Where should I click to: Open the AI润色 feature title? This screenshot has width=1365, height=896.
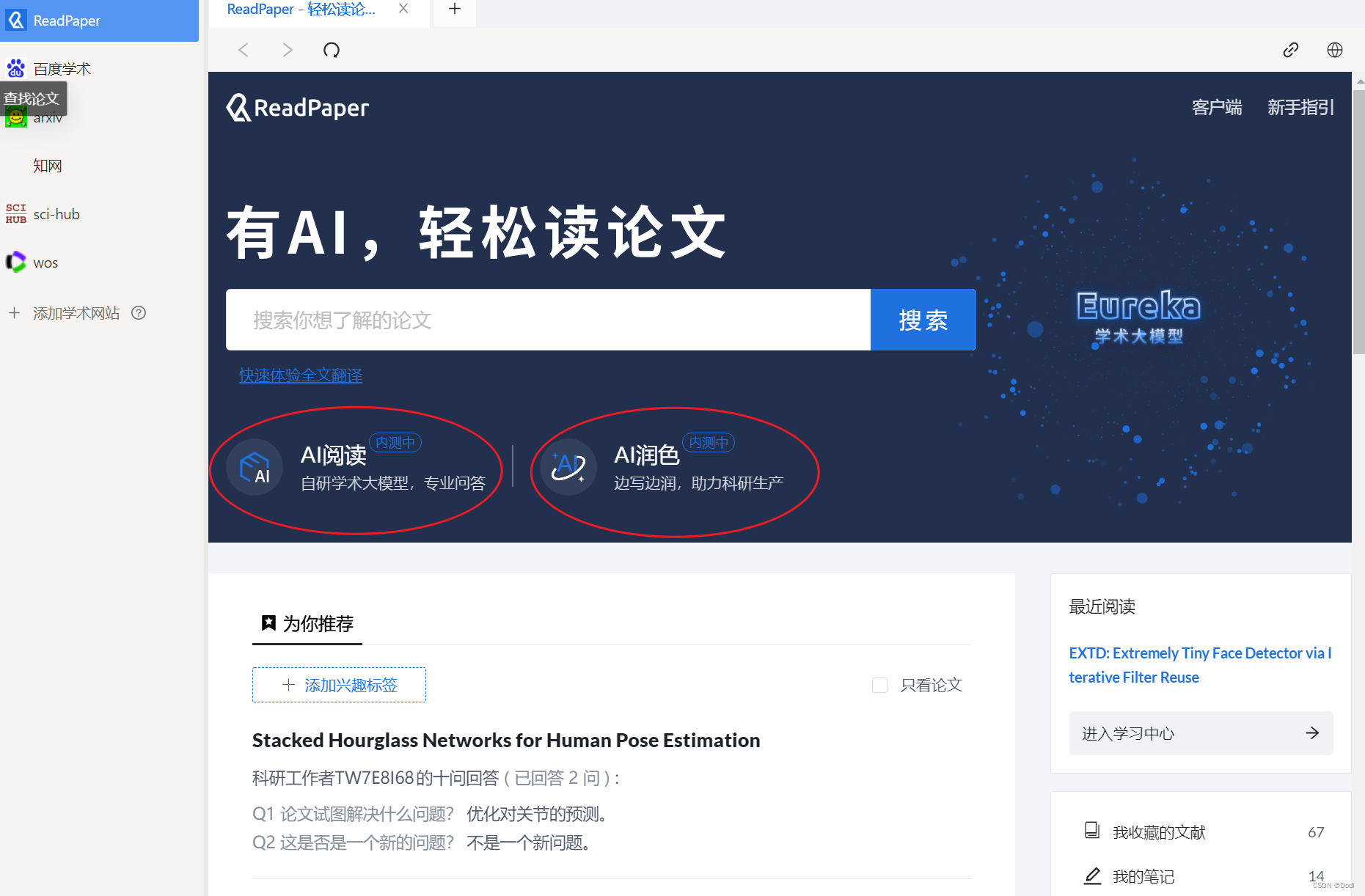pyautogui.click(x=646, y=455)
